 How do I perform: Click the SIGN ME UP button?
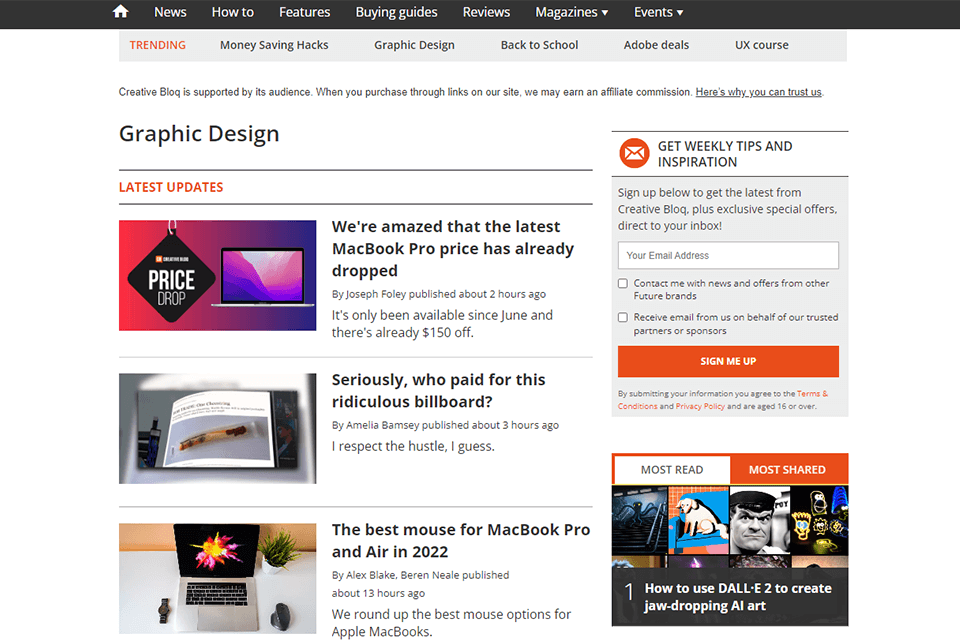[x=728, y=361]
